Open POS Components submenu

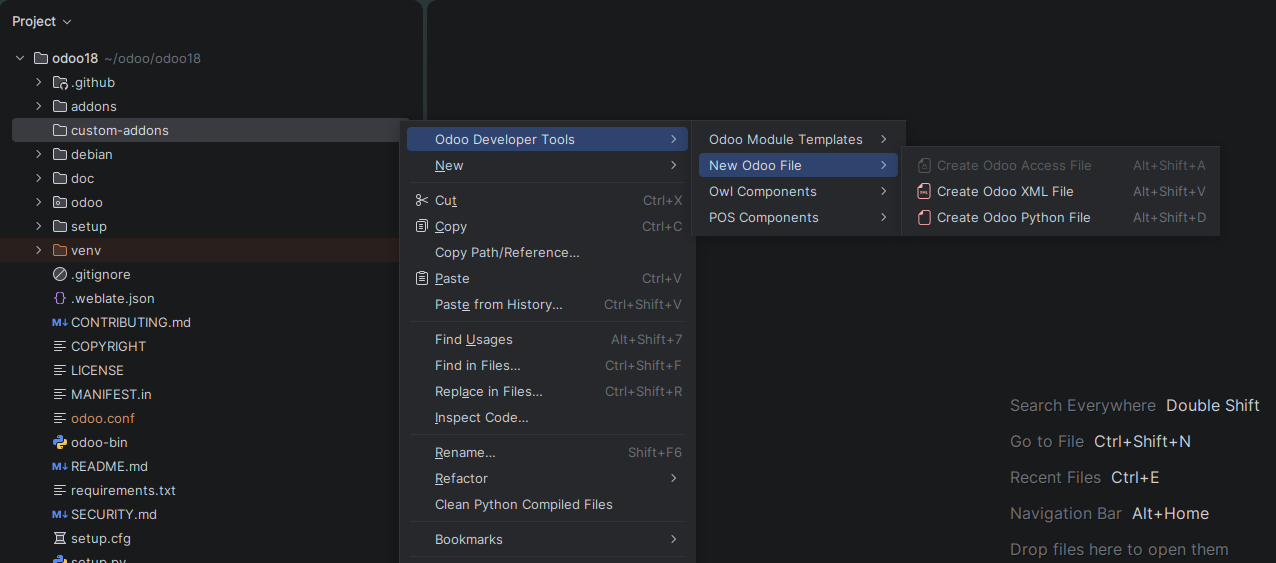tap(798, 217)
